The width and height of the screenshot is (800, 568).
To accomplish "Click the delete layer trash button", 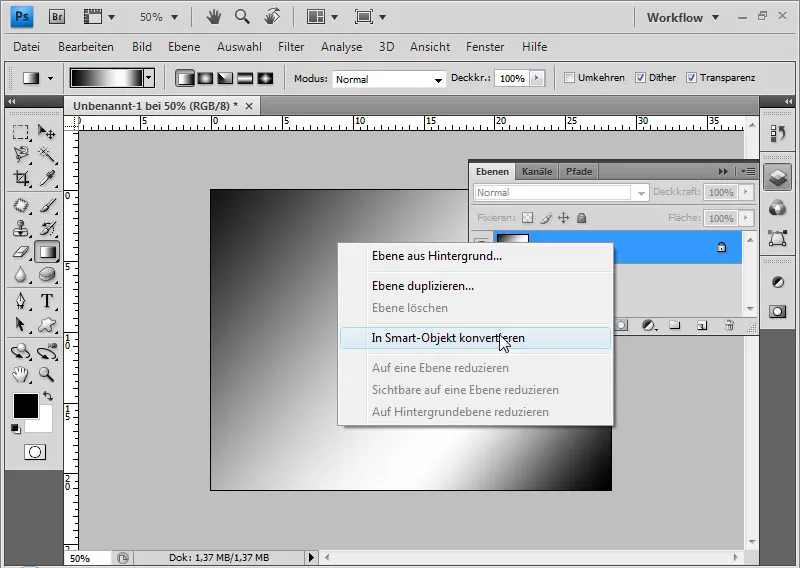I will (x=729, y=325).
